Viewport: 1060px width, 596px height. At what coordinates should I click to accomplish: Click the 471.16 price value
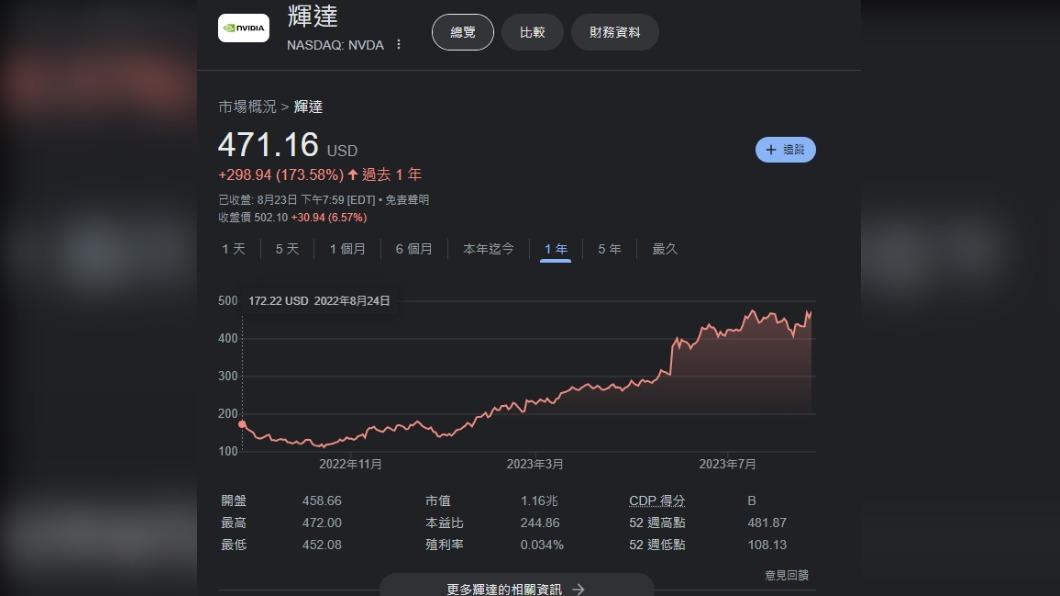268,145
